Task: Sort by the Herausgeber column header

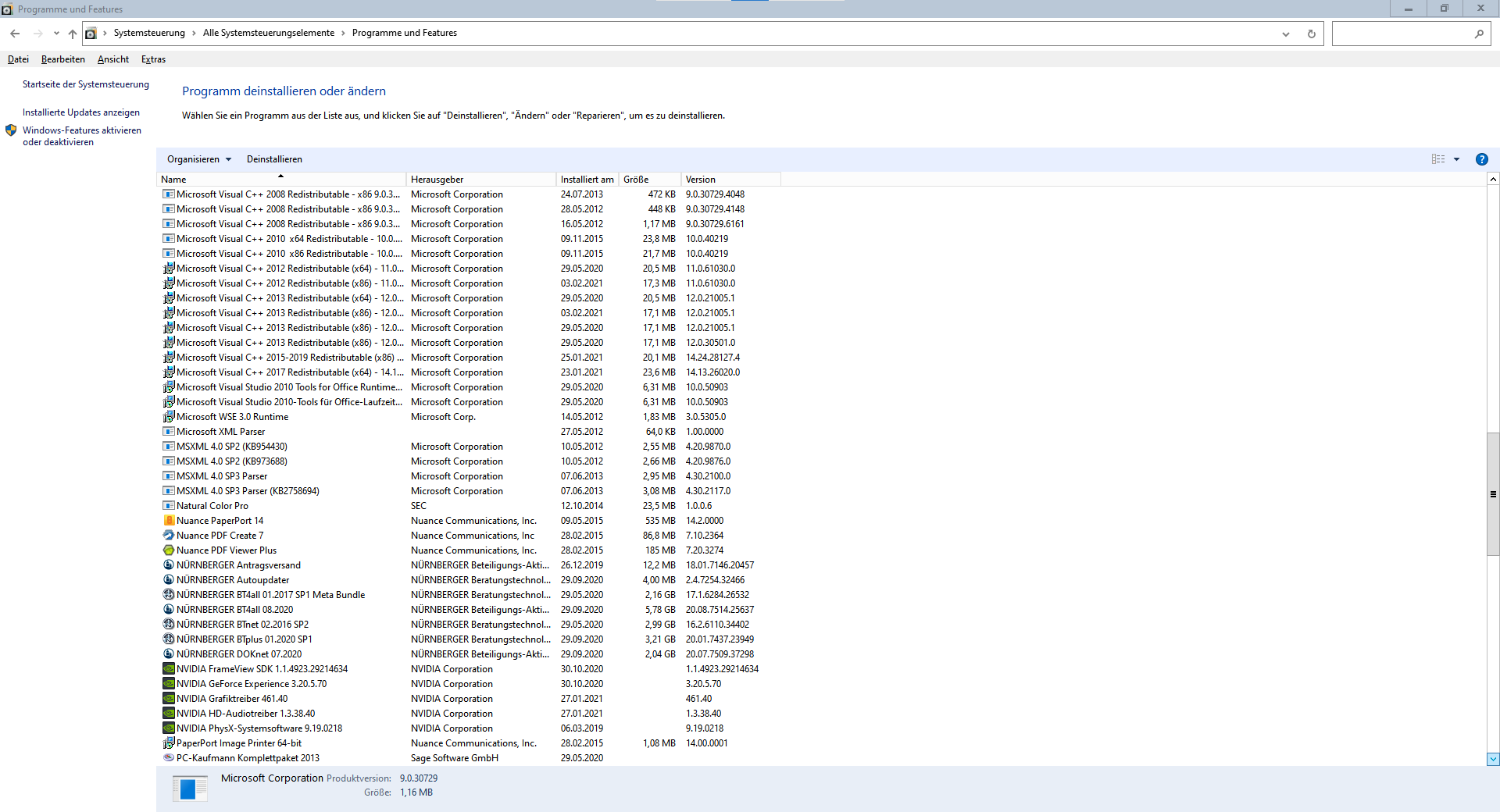Action: (481, 180)
